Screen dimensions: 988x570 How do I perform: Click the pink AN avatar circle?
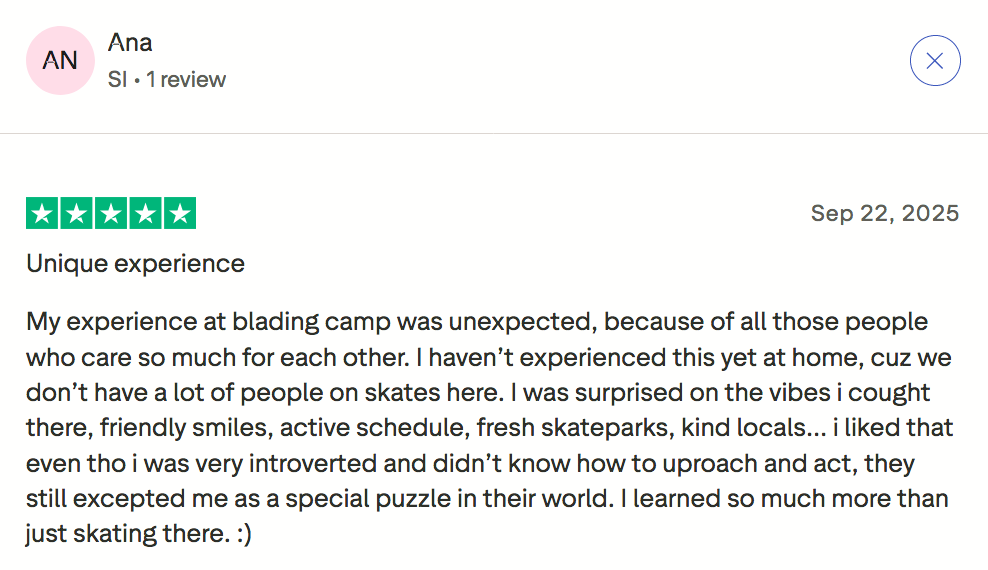(x=60, y=61)
